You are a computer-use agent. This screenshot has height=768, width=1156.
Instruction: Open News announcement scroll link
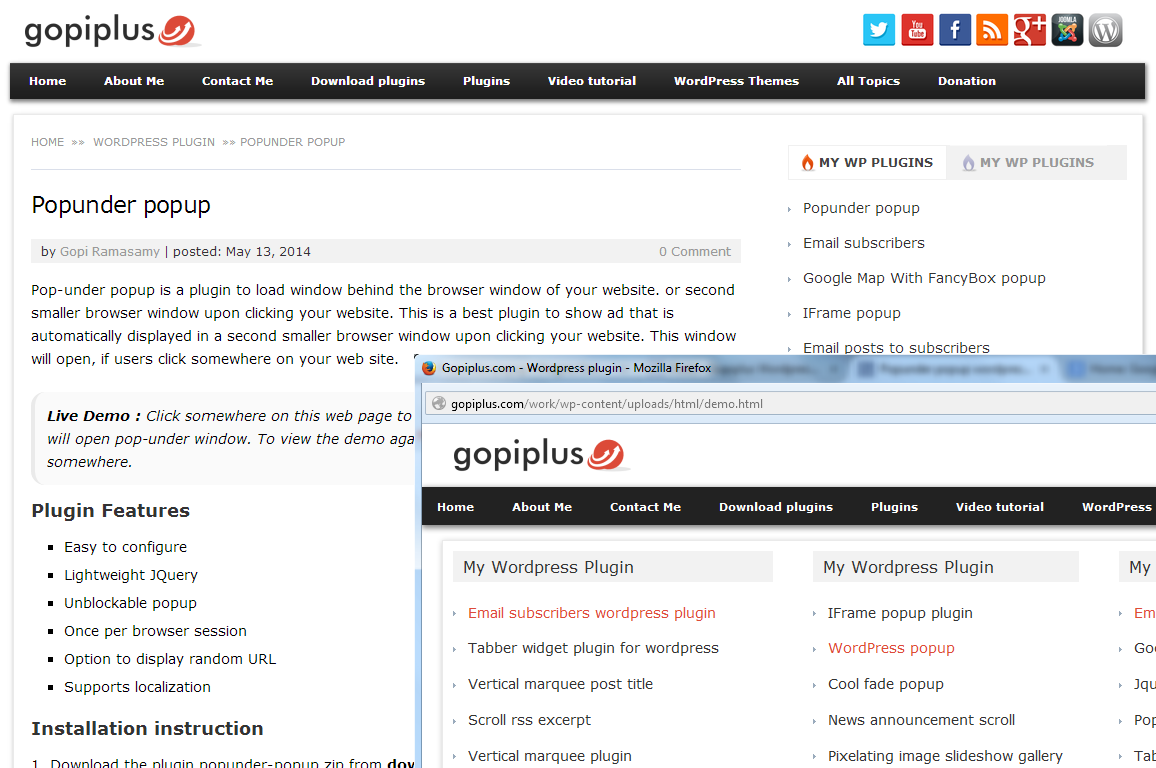point(921,720)
